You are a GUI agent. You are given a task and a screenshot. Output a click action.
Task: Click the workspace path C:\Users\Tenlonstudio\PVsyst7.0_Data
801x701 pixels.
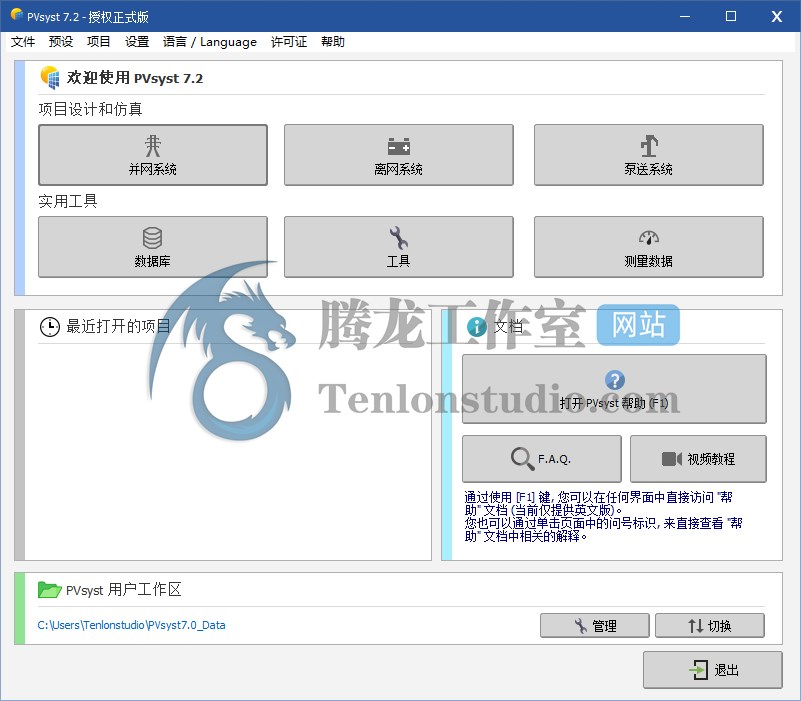point(131,625)
